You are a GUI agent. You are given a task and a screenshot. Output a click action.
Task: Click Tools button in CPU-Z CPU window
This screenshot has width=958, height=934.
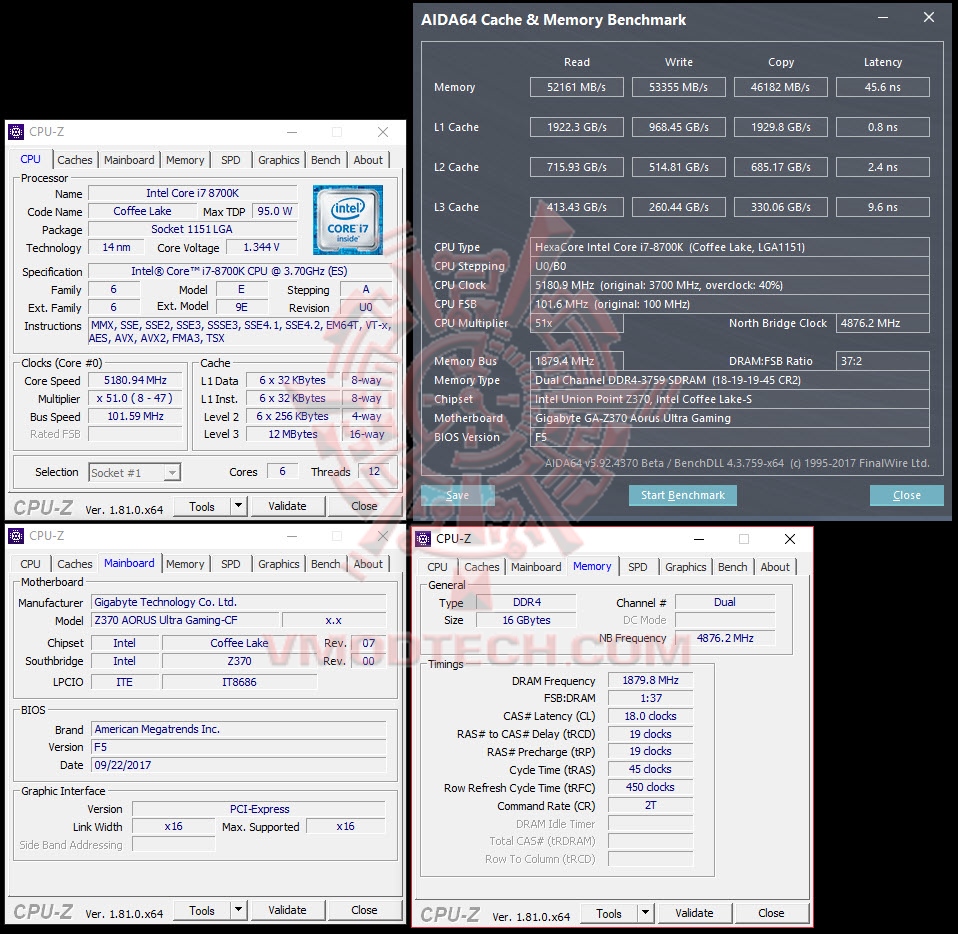202,506
